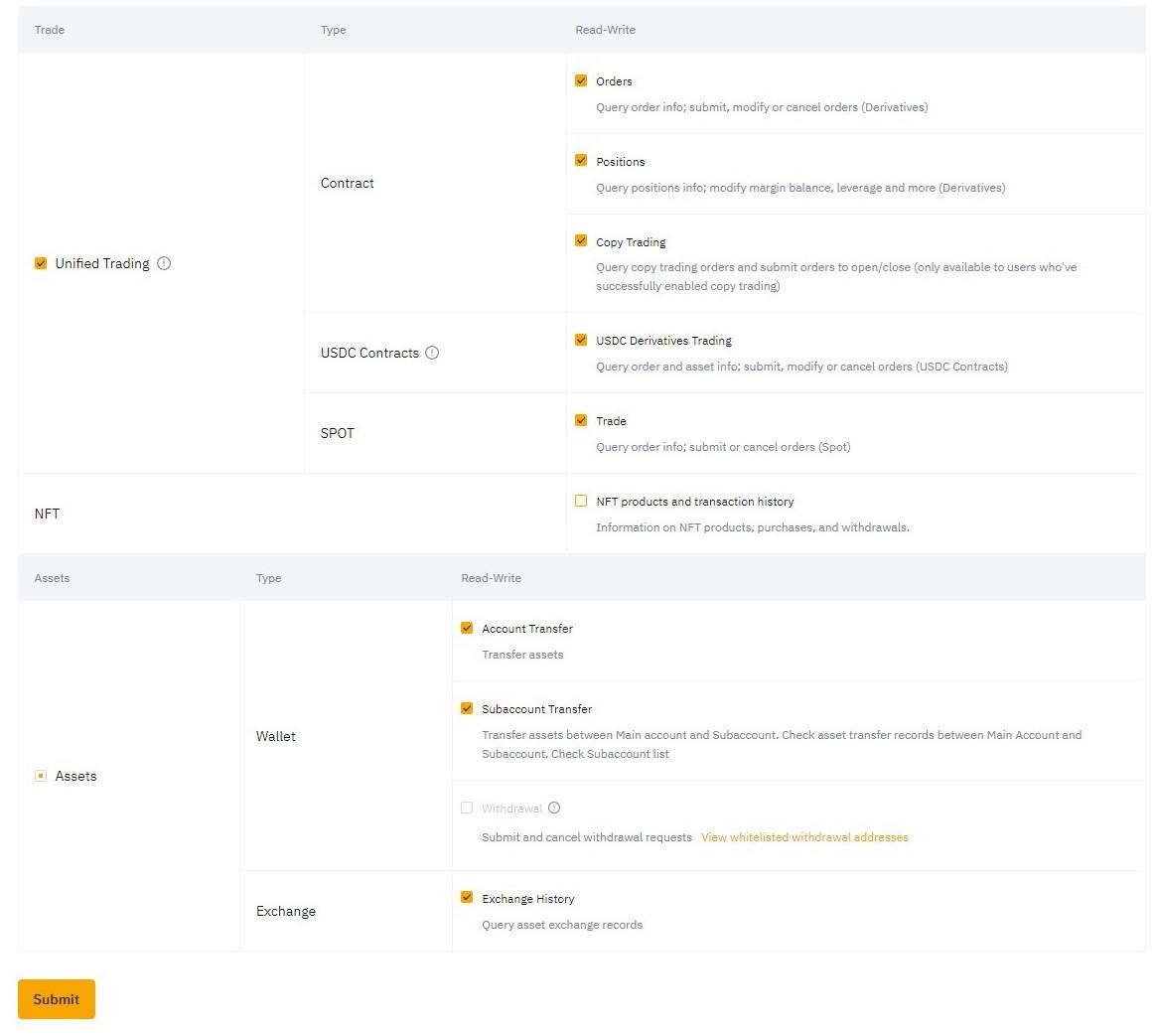
Task: Open View whitelisted withdrawal addresses link
Action: click(804, 837)
